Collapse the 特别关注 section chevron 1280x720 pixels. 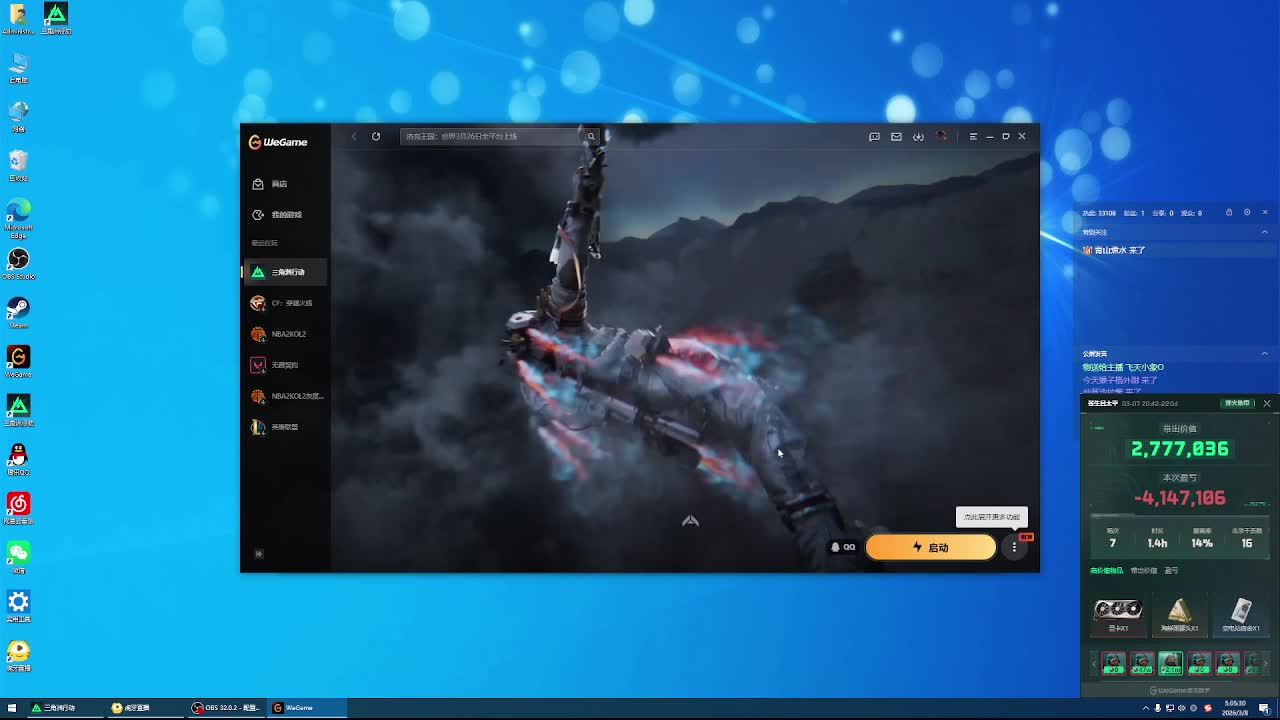(1264, 232)
